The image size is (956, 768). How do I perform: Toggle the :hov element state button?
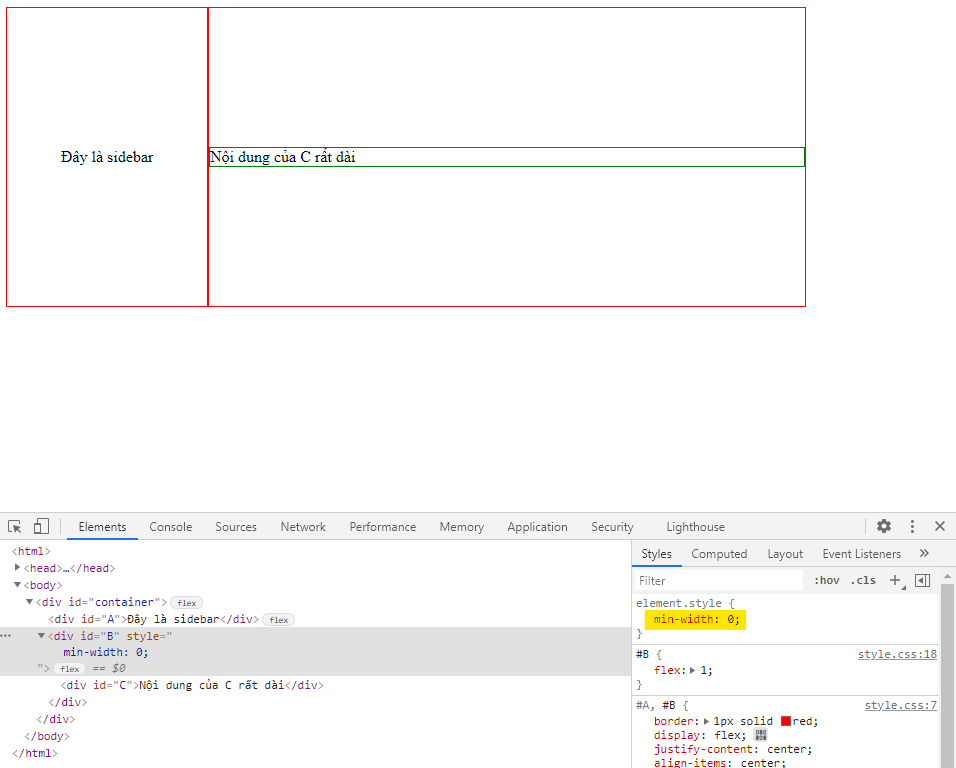coord(827,580)
